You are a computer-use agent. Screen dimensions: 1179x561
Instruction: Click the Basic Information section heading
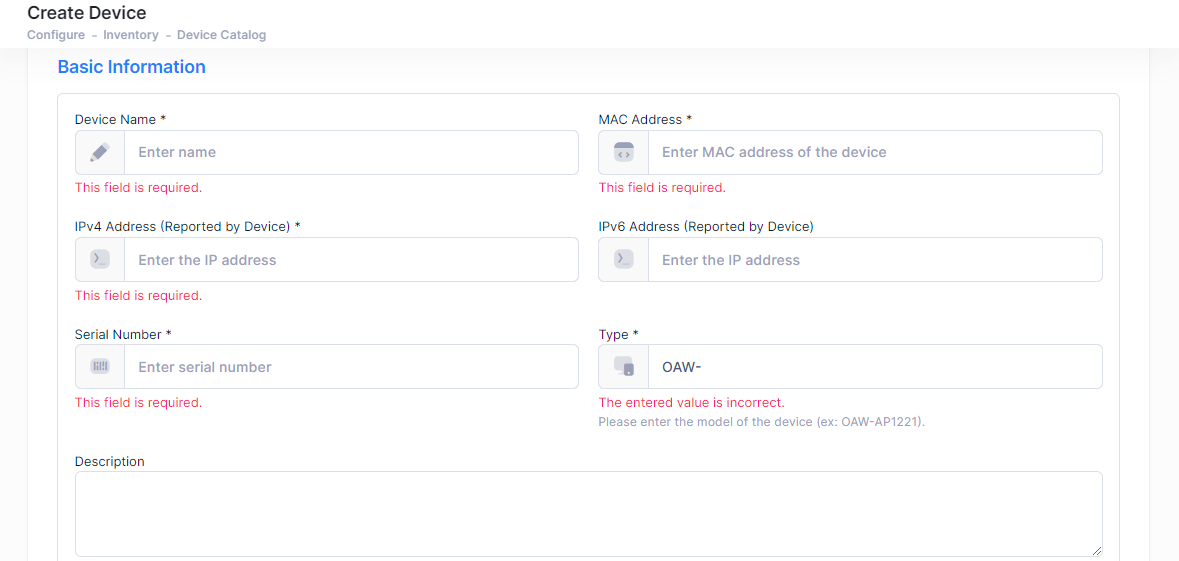(x=132, y=67)
